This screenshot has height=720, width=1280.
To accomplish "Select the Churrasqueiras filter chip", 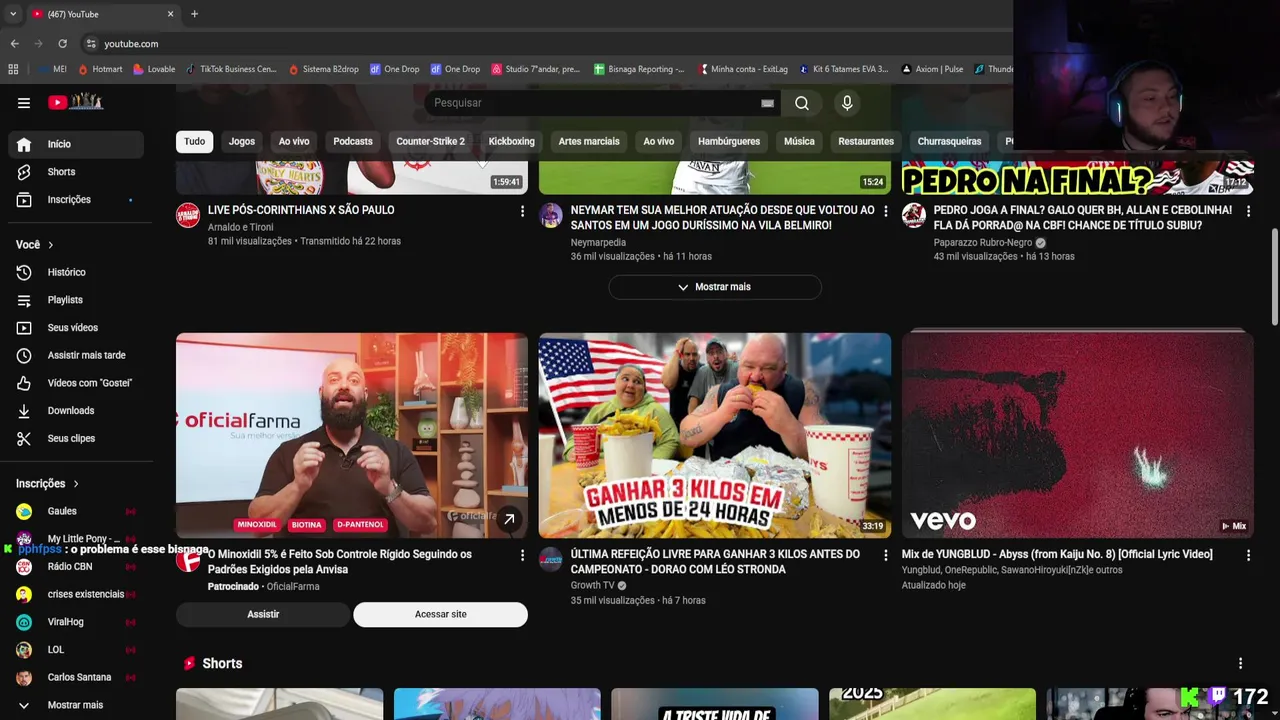I will pyautogui.click(x=949, y=141).
